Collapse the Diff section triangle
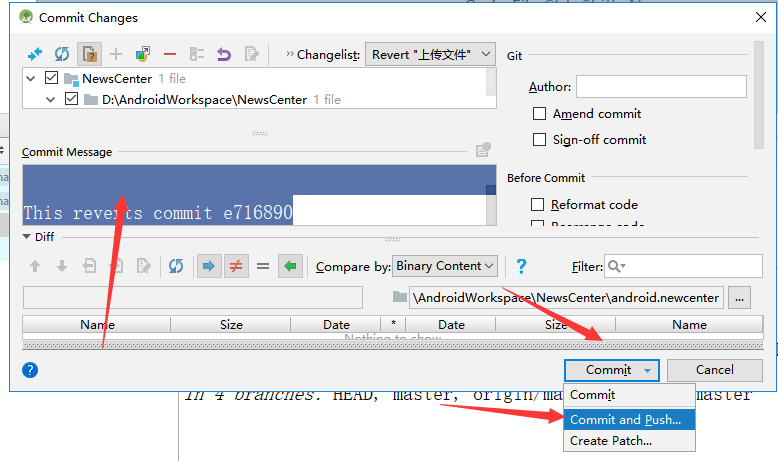Image resolution: width=778 pixels, height=461 pixels. [26, 237]
